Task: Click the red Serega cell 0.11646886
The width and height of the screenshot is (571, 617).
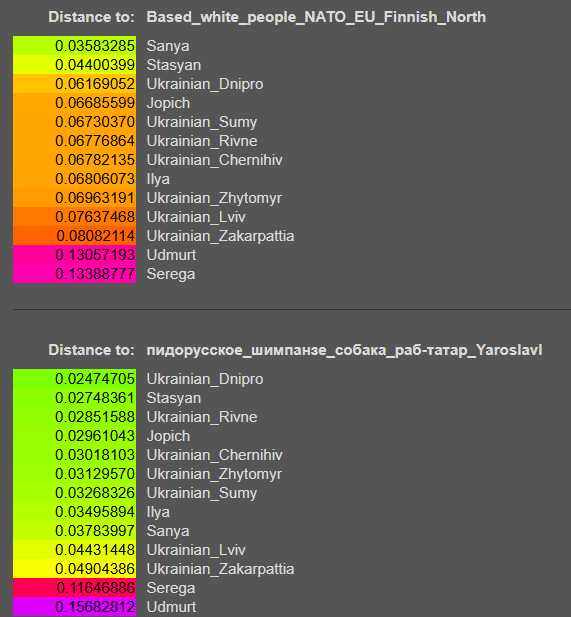Action: coord(74,587)
